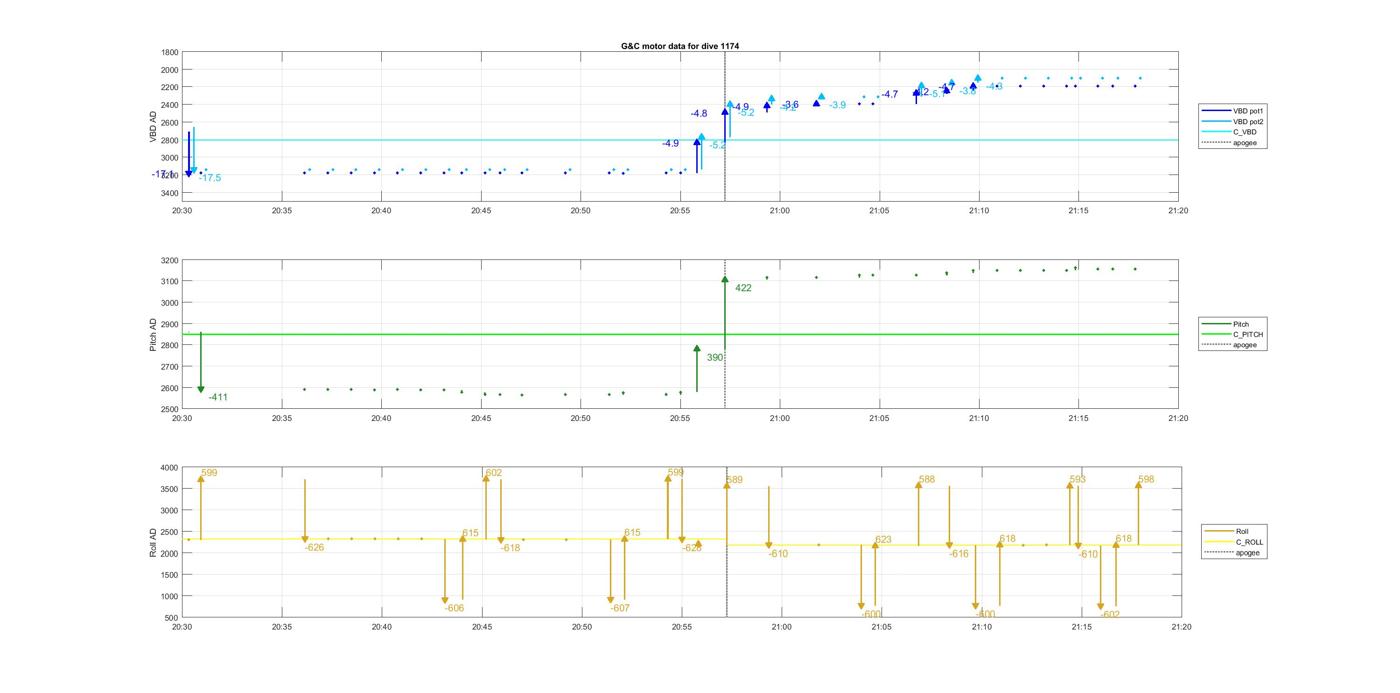Click the '623' roll data label
The image size is (1400, 693).
pos(883,540)
